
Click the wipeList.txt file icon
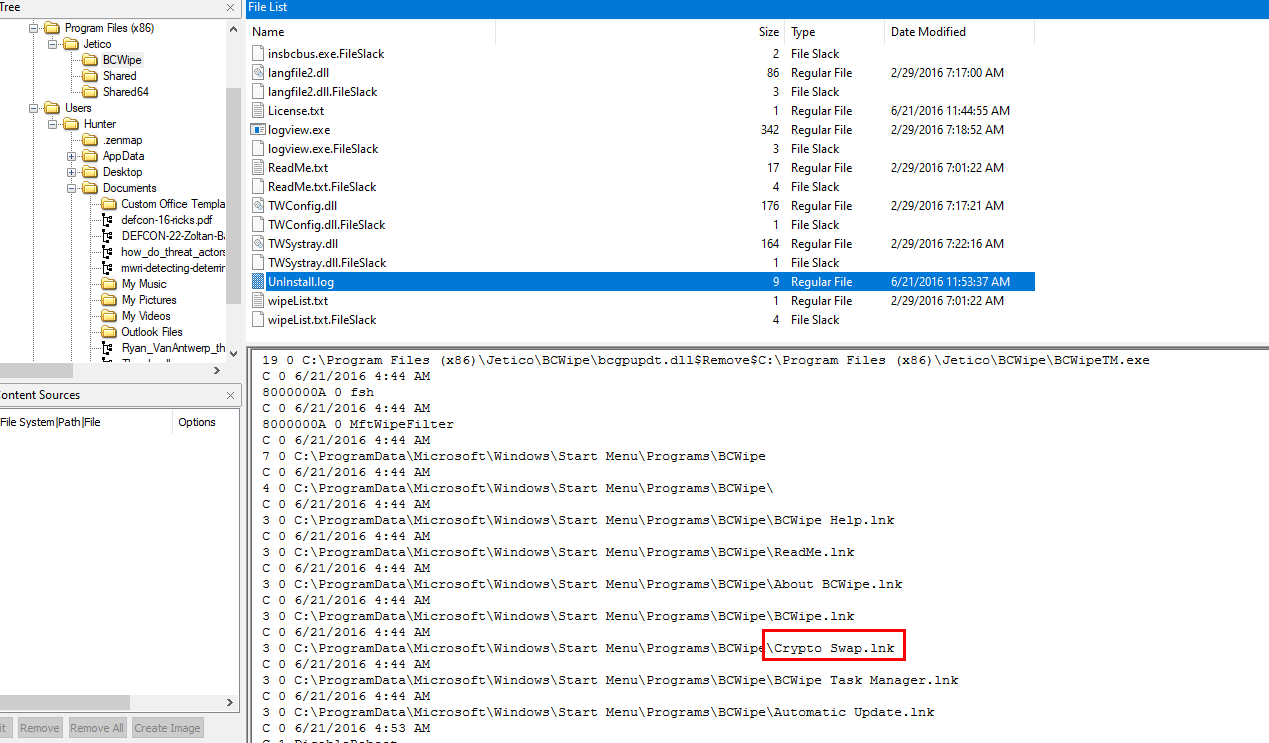pos(258,301)
